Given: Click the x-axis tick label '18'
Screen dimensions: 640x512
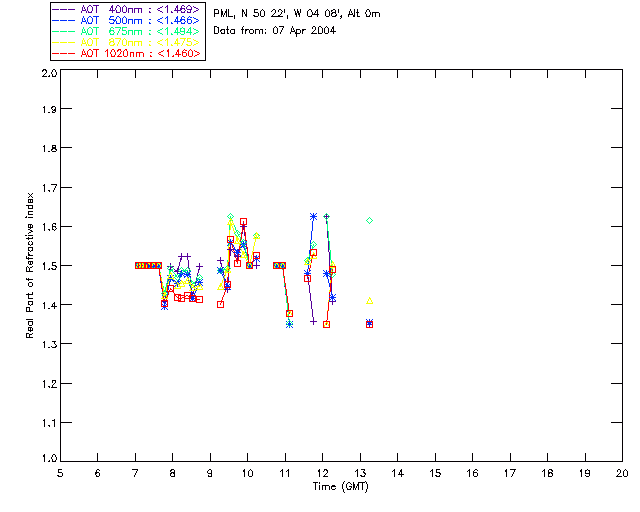Looking at the screenshot, I should pyautogui.click(x=548, y=473).
